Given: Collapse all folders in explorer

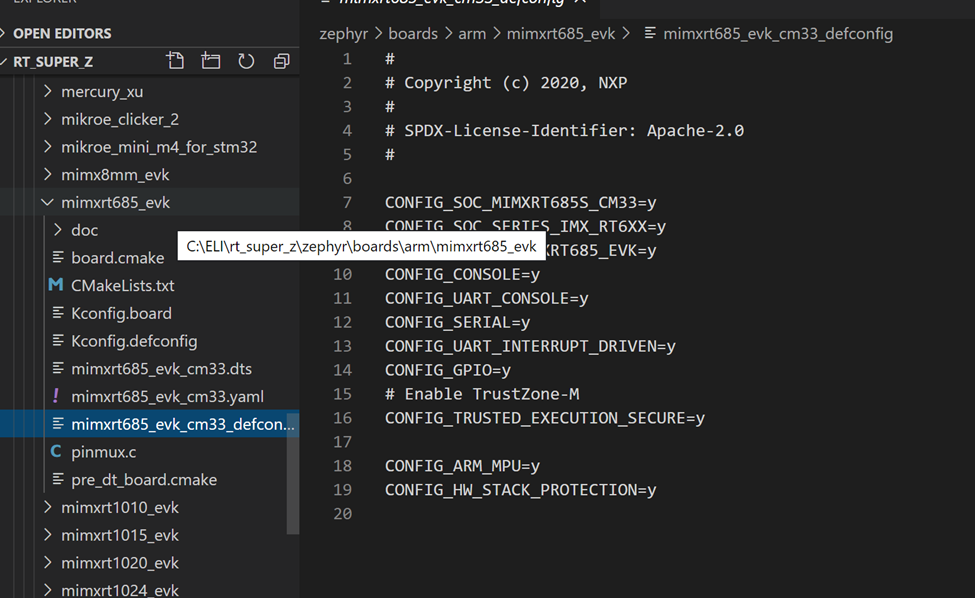Looking at the screenshot, I should click(281, 61).
